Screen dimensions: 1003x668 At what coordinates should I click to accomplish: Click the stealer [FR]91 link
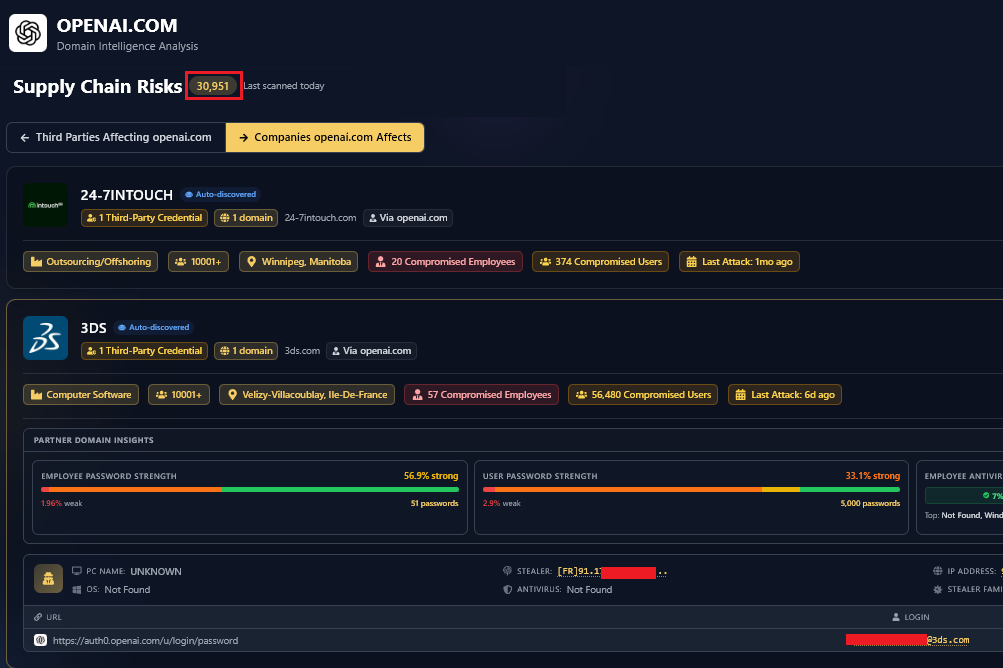(612, 571)
